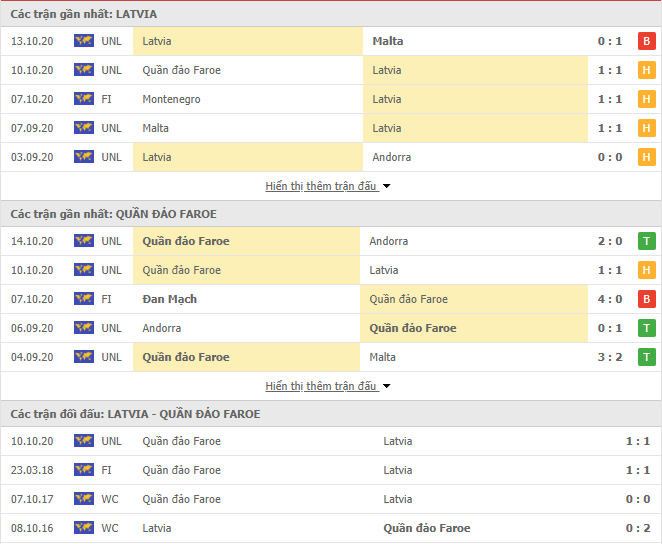Click the Andorra team name on 06.09.20 row
Image resolution: width=662 pixels, height=544 pixels.
click(162, 328)
